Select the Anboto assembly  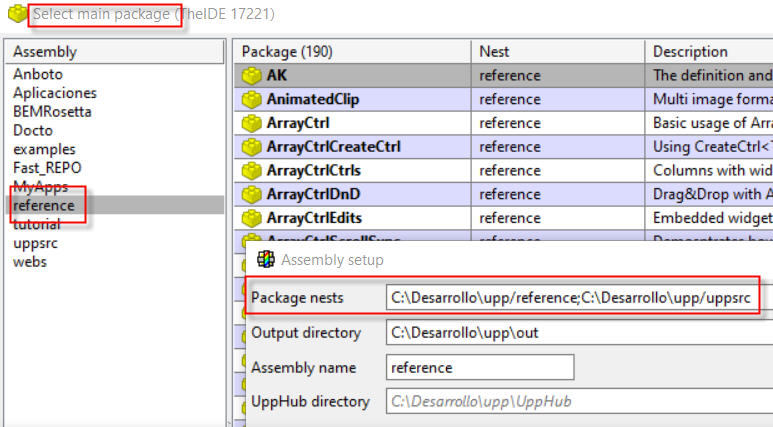39,74
